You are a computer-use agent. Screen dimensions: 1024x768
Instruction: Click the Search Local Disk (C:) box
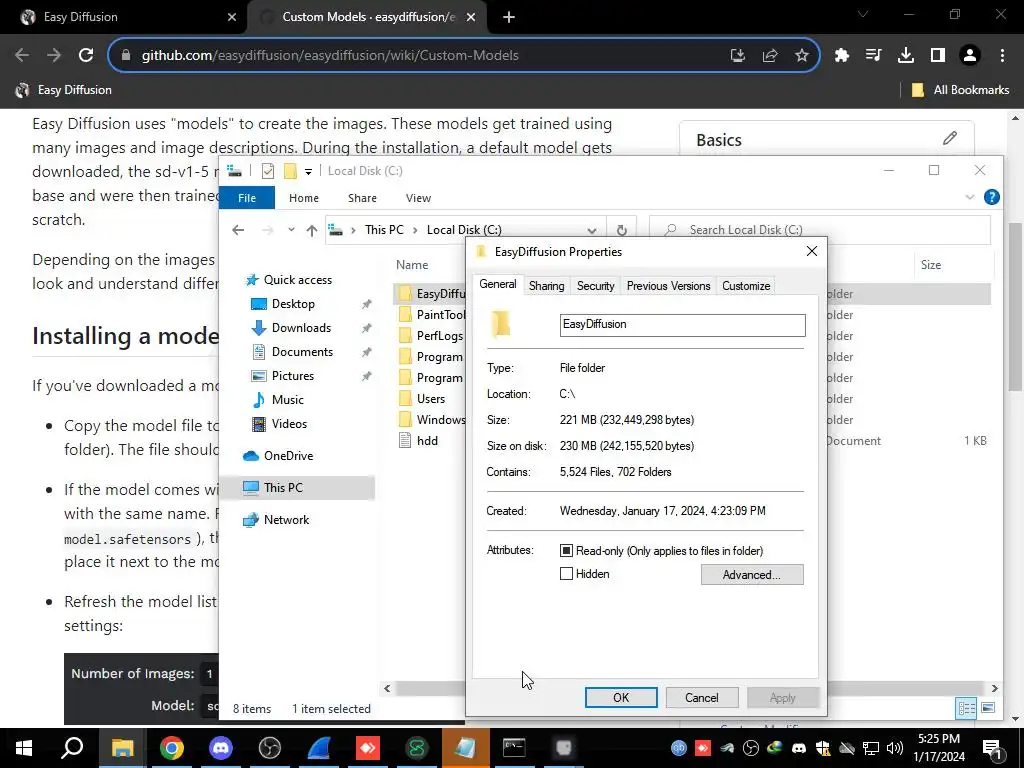[x=820, y=230]
